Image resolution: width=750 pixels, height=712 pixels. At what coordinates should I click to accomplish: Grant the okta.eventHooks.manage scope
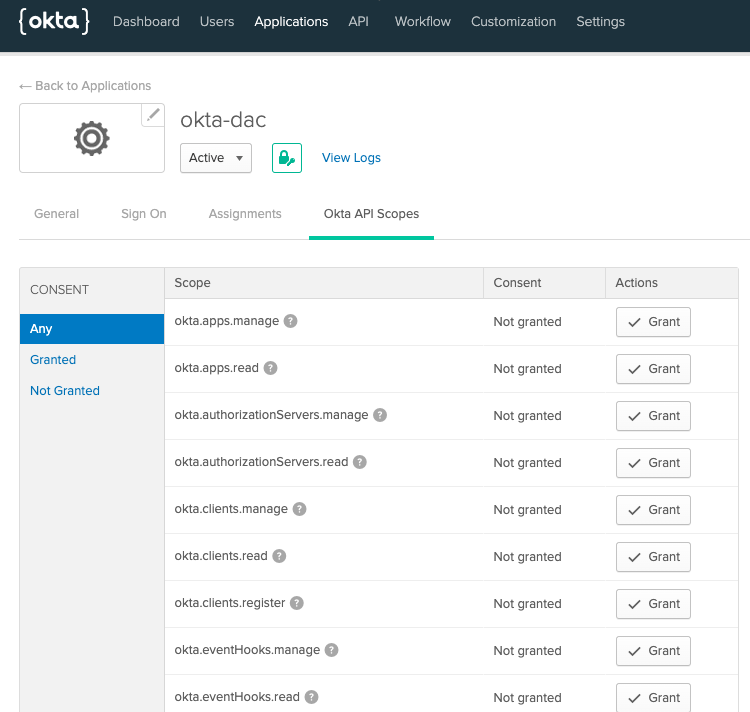(653, 651)
